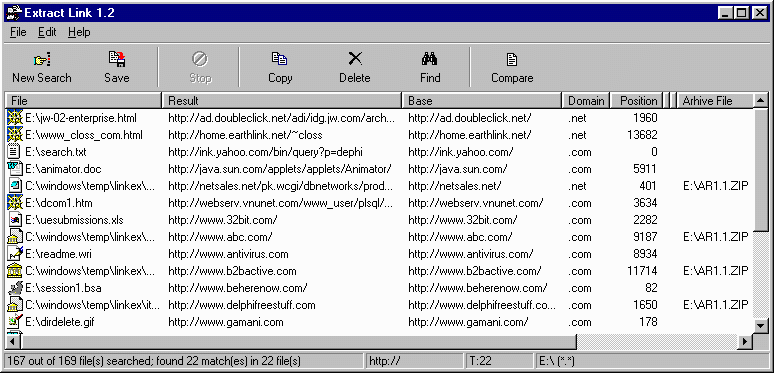Click result http://www.32bit.com/
The image size is (774, 373).
(223, 220)
